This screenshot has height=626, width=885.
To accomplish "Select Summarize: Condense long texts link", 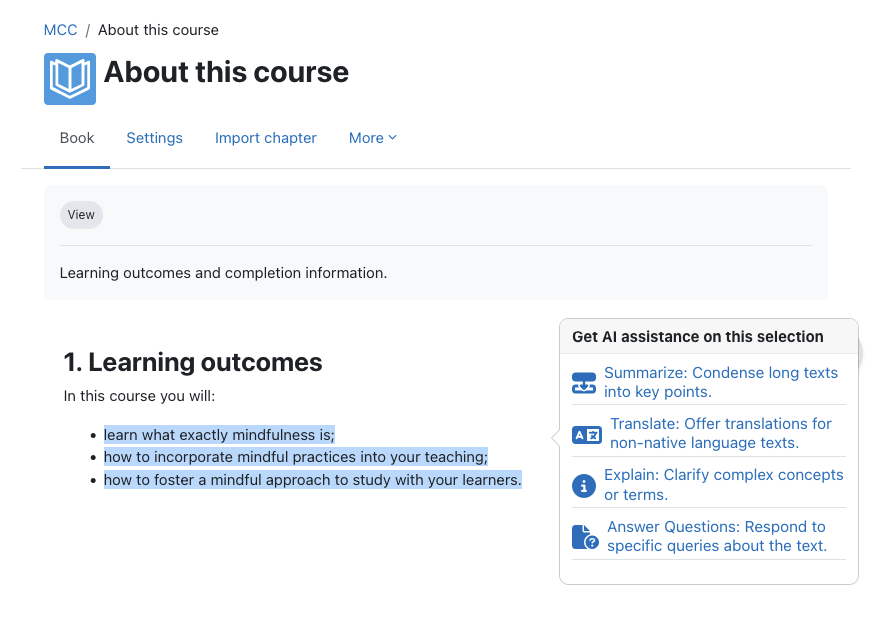I will tap(721, 382).
